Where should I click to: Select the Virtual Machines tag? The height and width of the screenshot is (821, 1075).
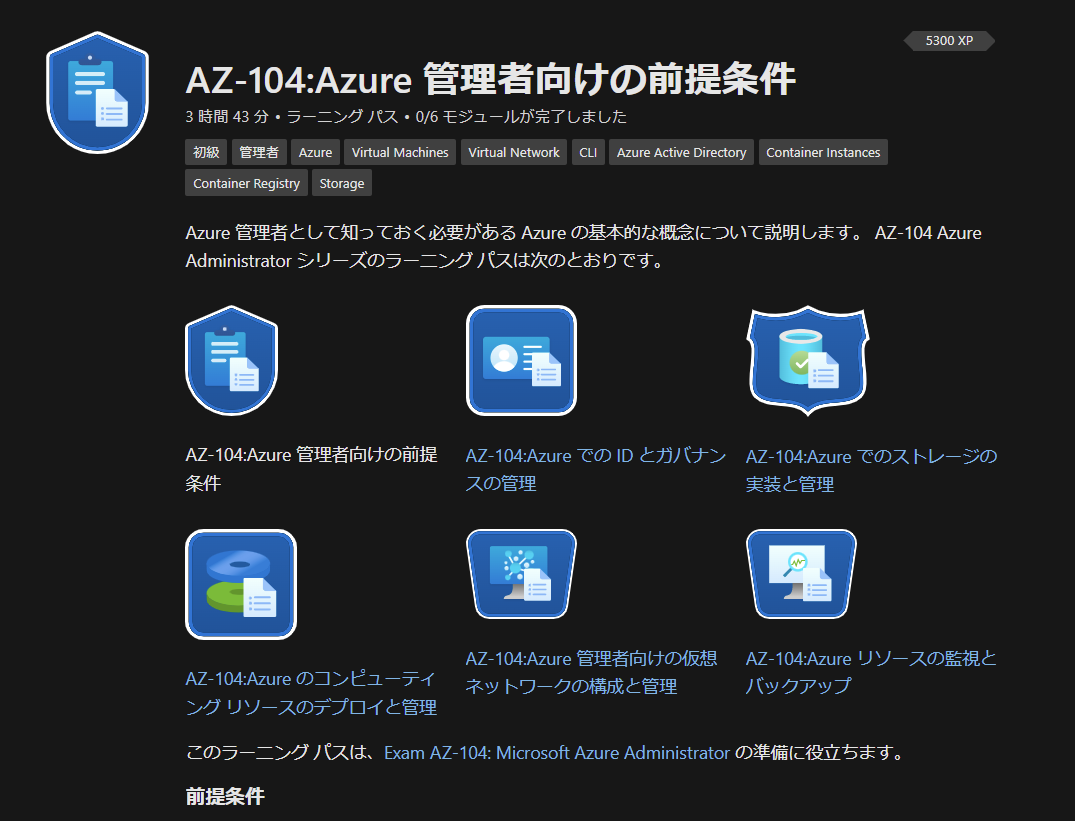click(x=400, y=152)
